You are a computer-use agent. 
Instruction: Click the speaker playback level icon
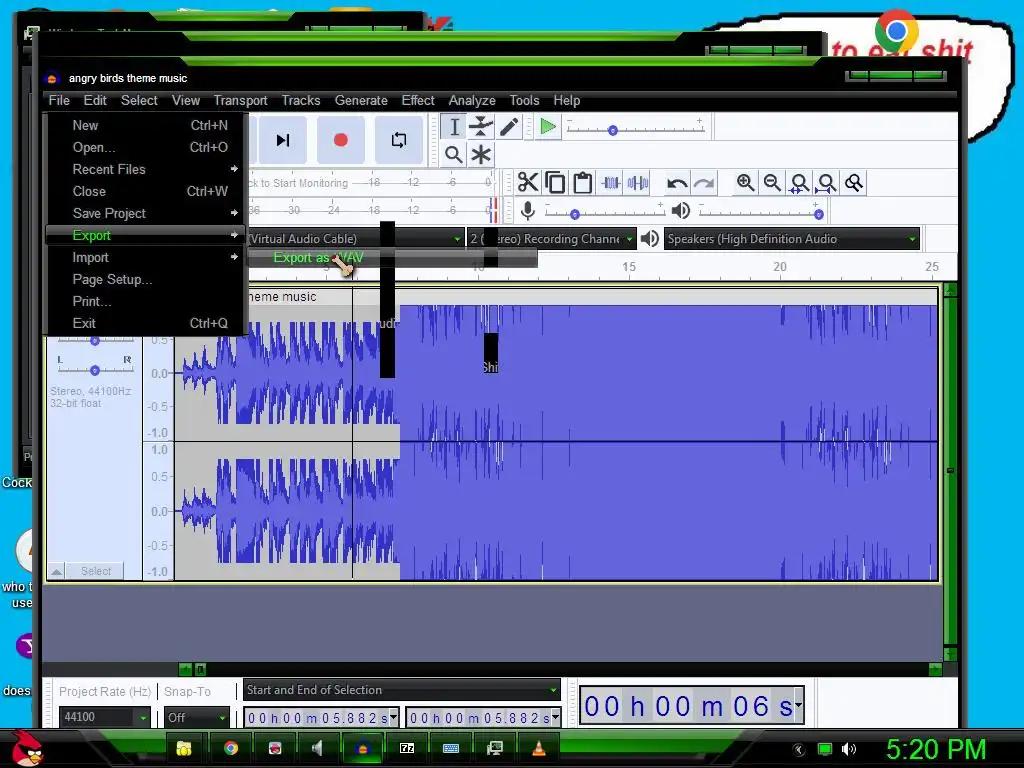coord(680,210)
